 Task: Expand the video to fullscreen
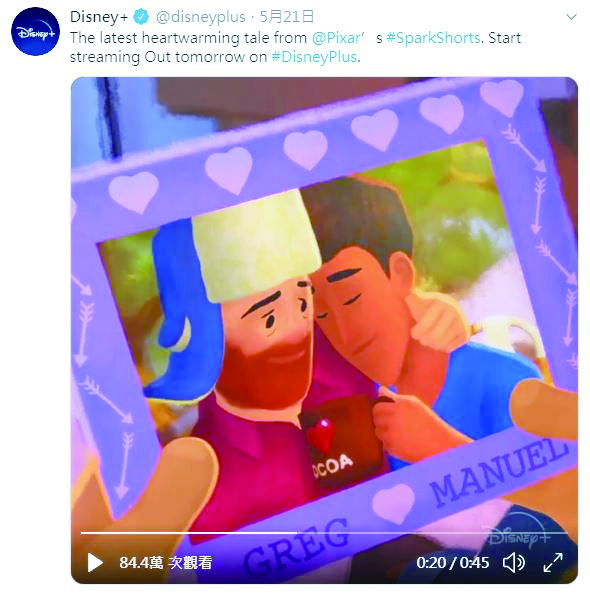point(553,562)
